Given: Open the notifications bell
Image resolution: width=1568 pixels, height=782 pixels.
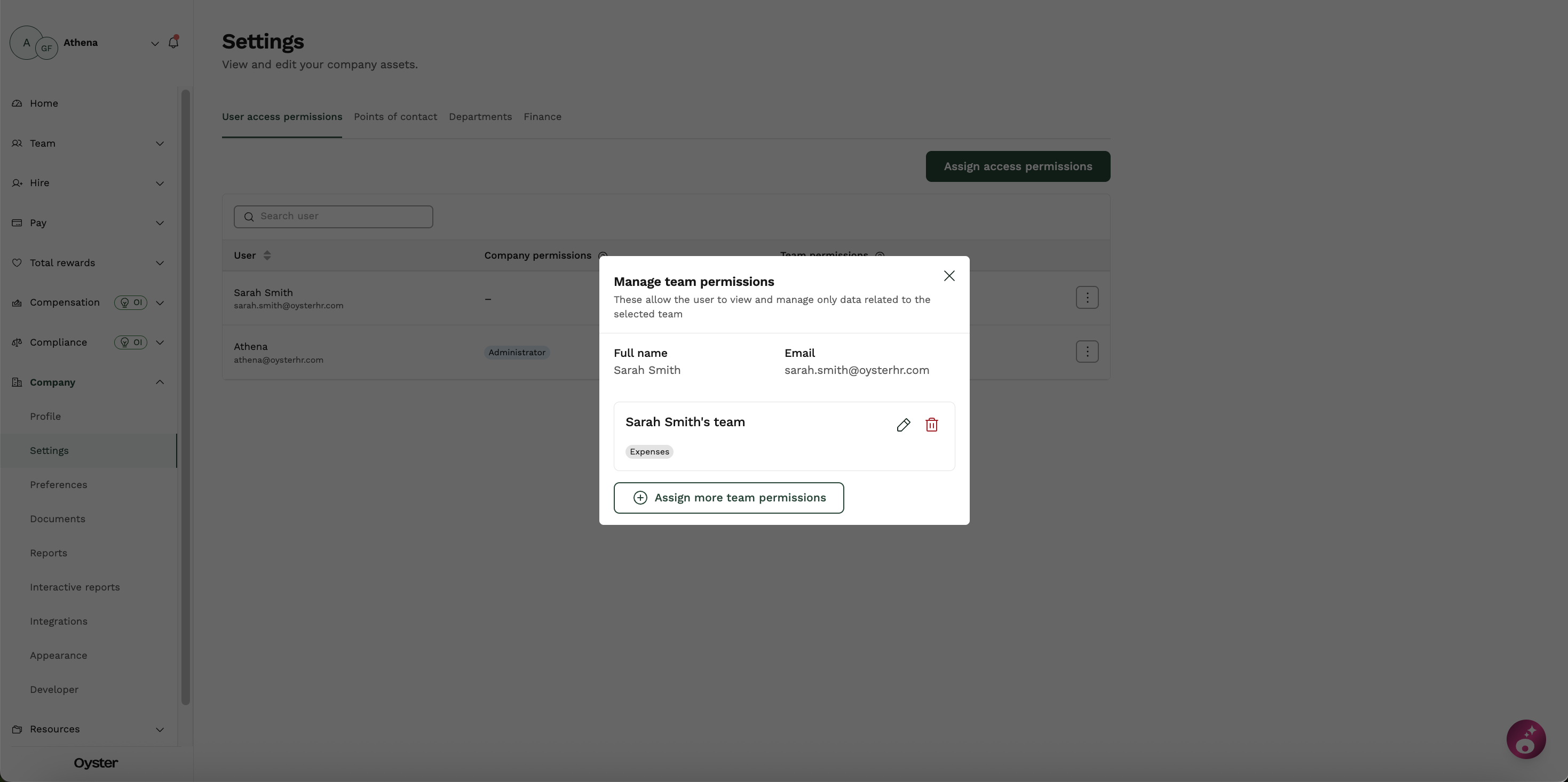Looking at the screenshot, I should pyautogui.click(x=173, y=42).
